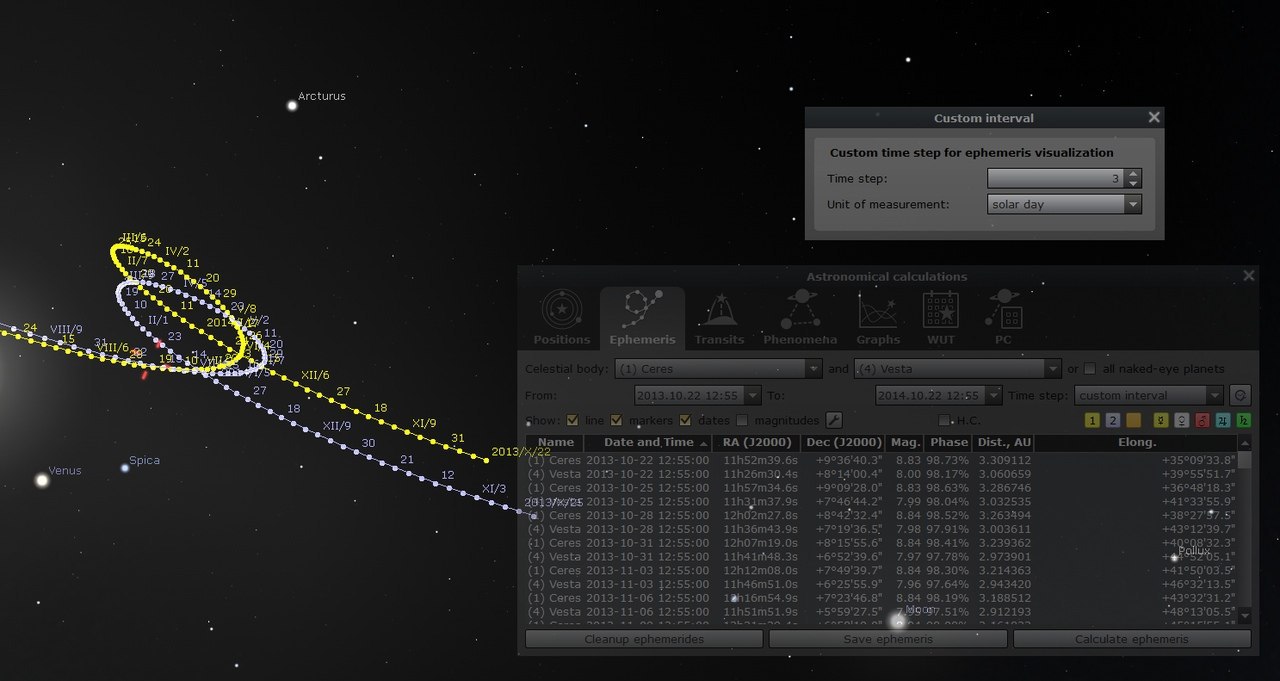Sort table by Phase column header
Image resolution: width=1280 pixels, height=681 pixels.
click(x=948, y=442)
